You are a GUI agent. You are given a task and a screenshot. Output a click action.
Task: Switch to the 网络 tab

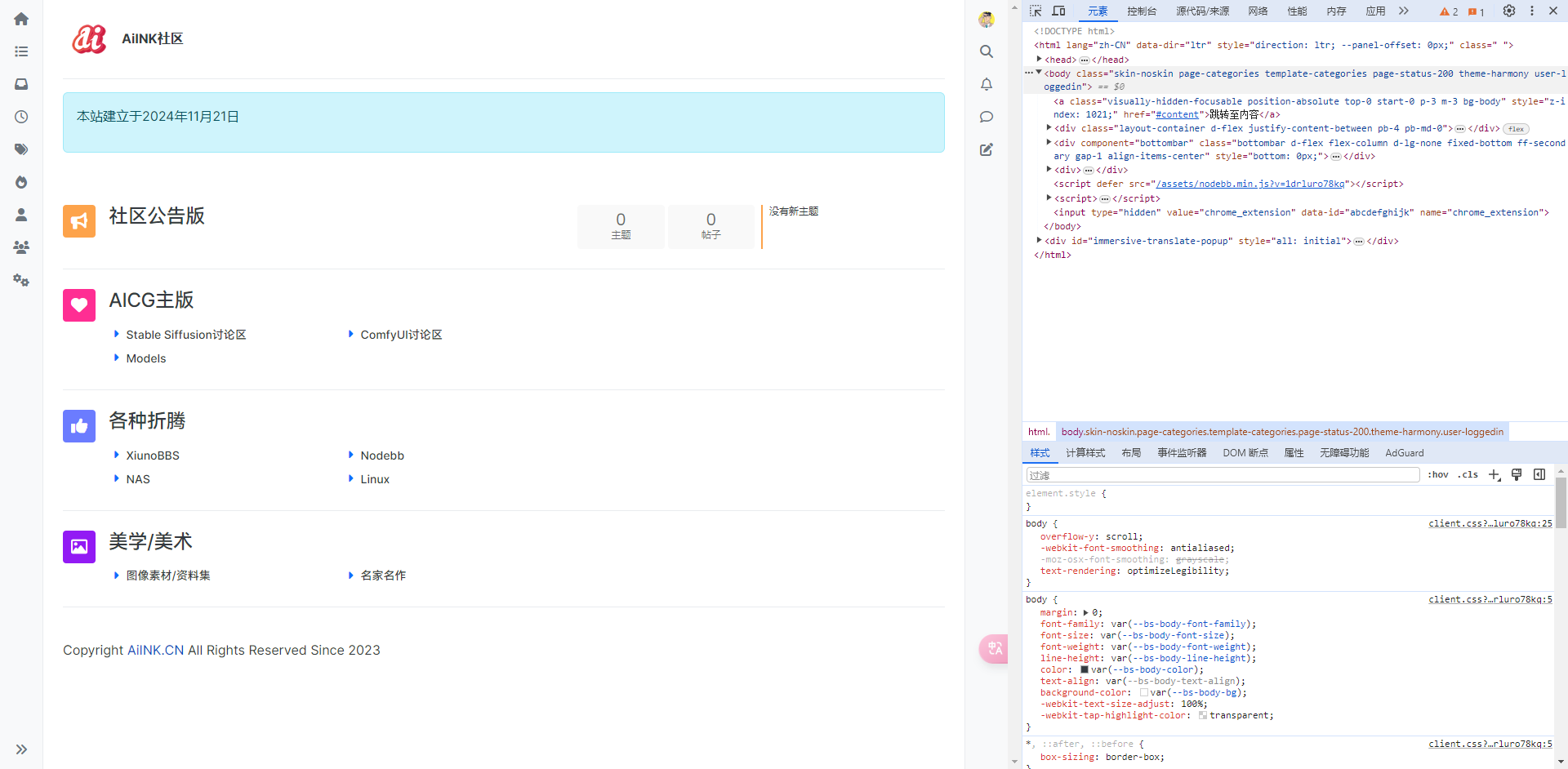[x=1258, y=11]
